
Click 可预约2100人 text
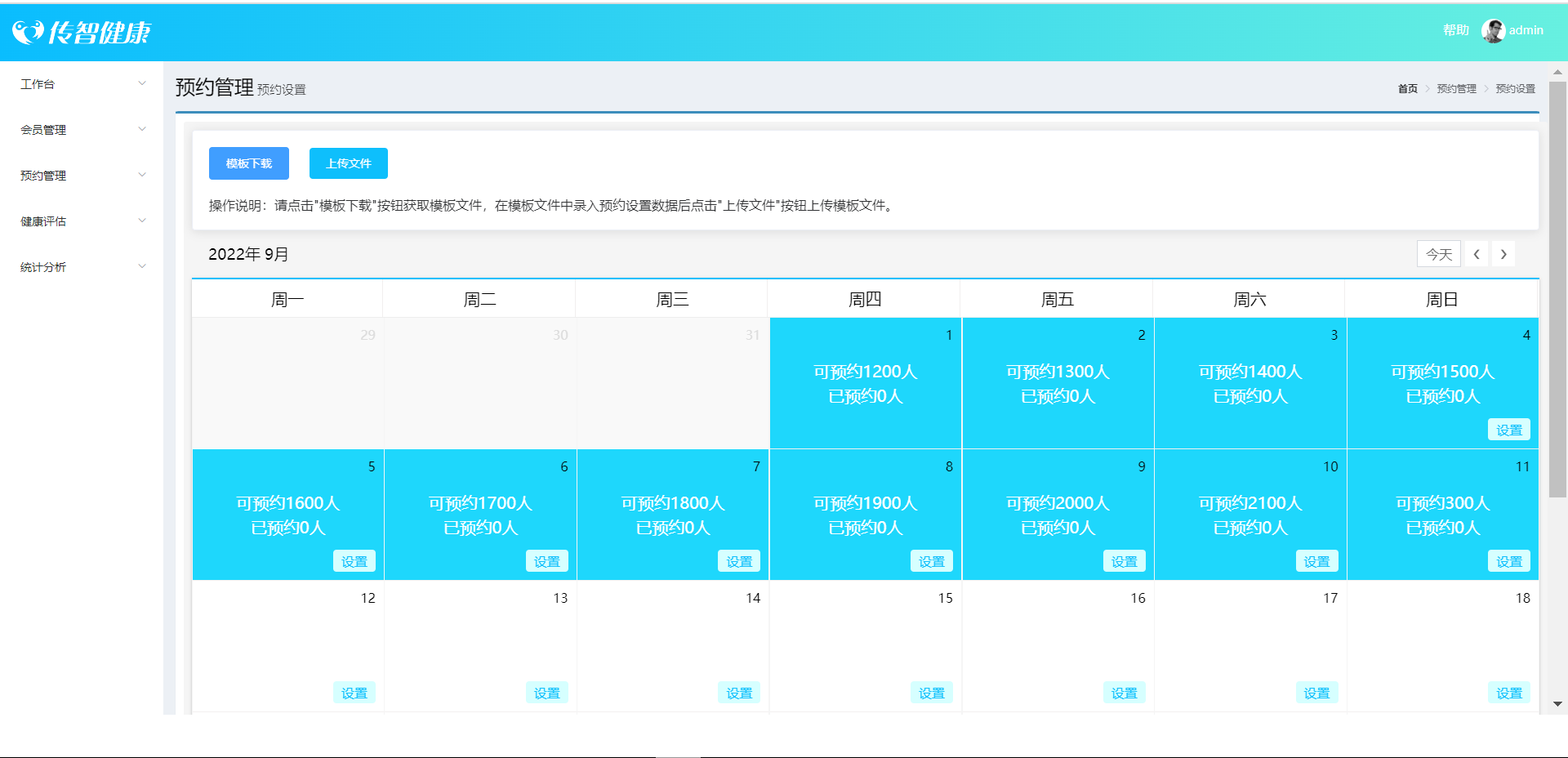1250,503
